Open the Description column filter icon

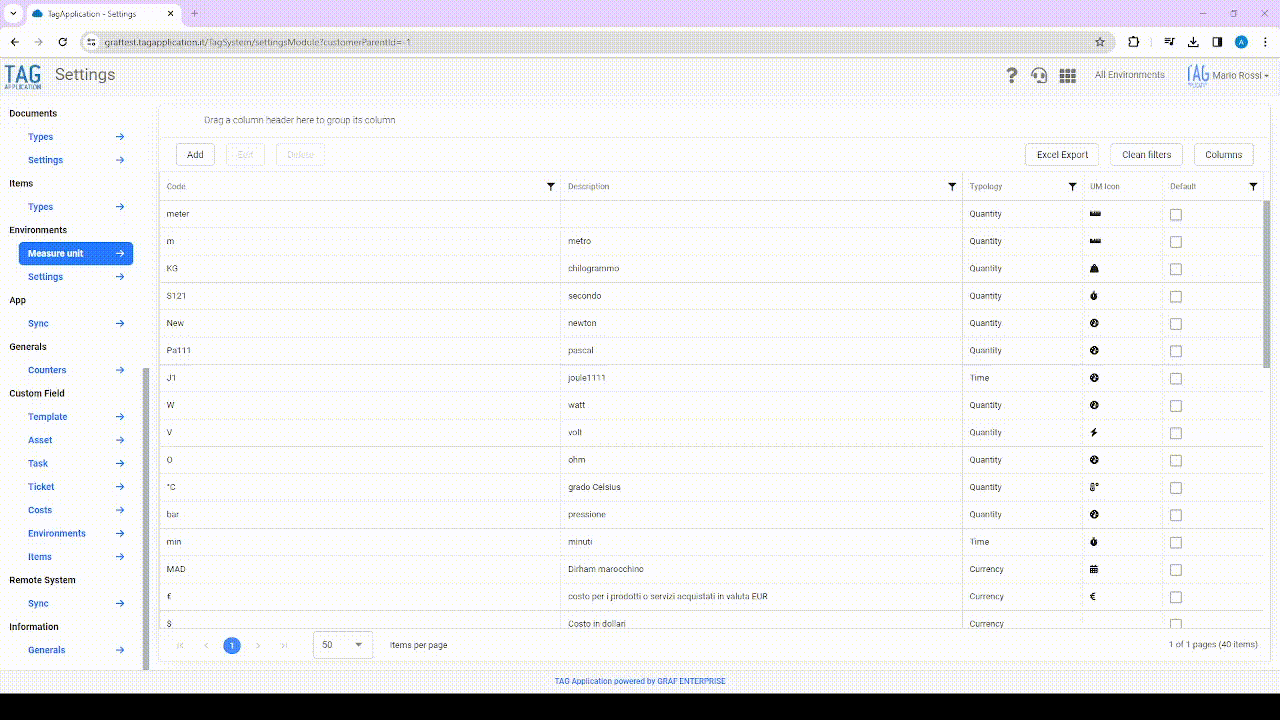pyautogui.click(x=951, y=187)
